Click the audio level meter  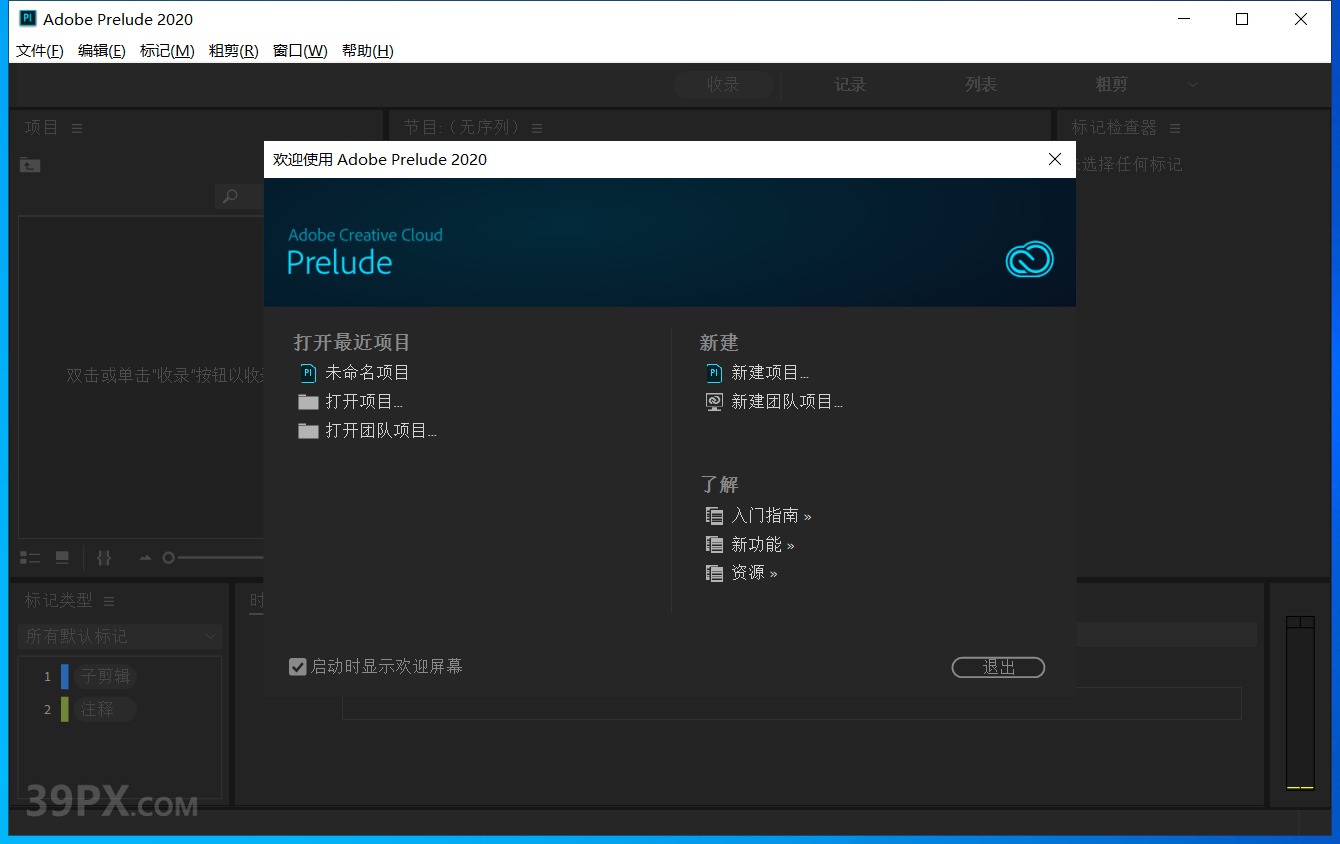pos(1300,703)
